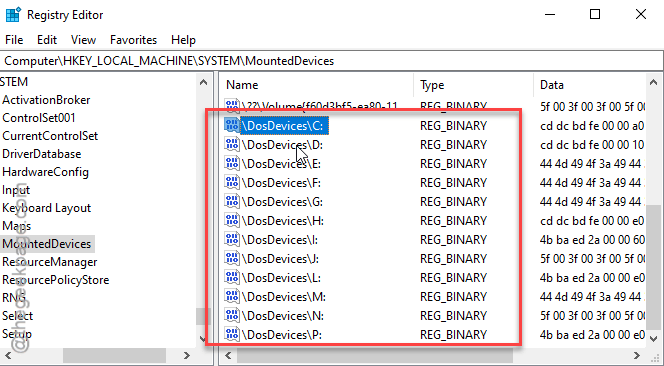The height and width of the screenshot is (366, 664).
Task: Open the File menu
Action: coord(14,40)
